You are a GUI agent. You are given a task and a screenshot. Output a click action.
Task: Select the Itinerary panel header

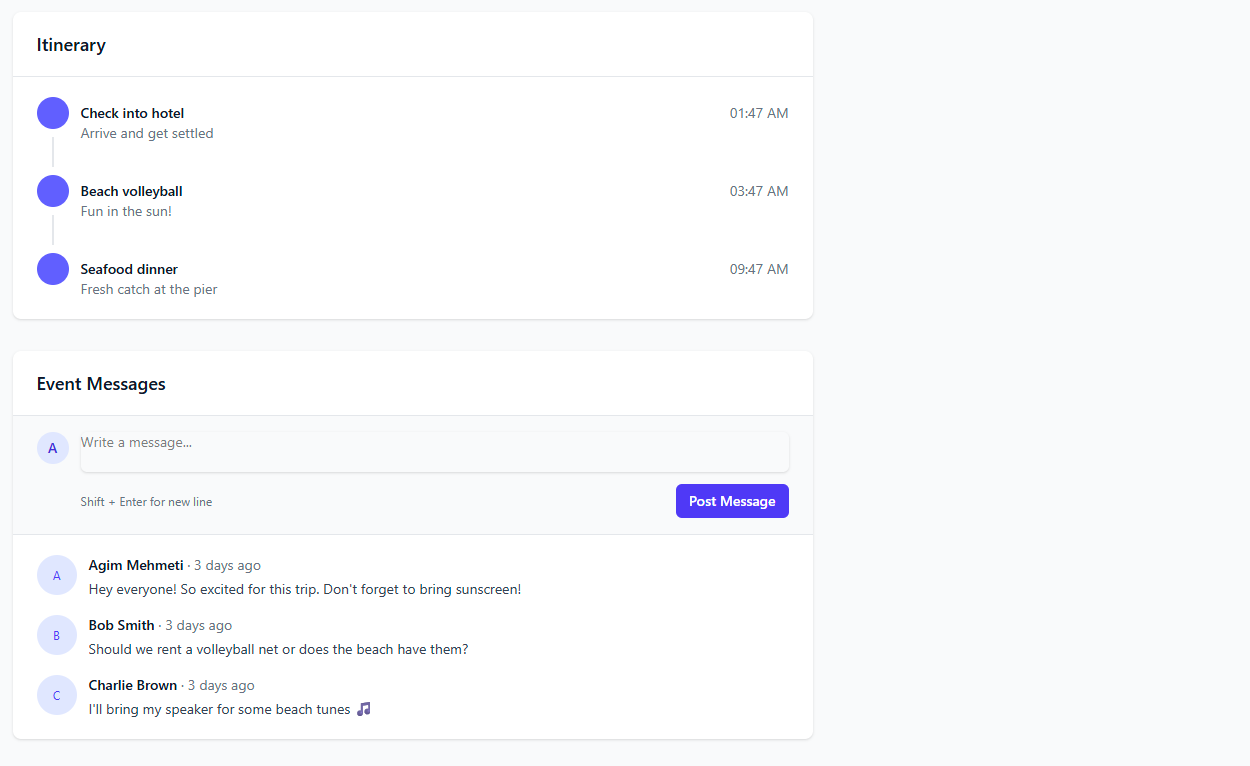point(70,44)
